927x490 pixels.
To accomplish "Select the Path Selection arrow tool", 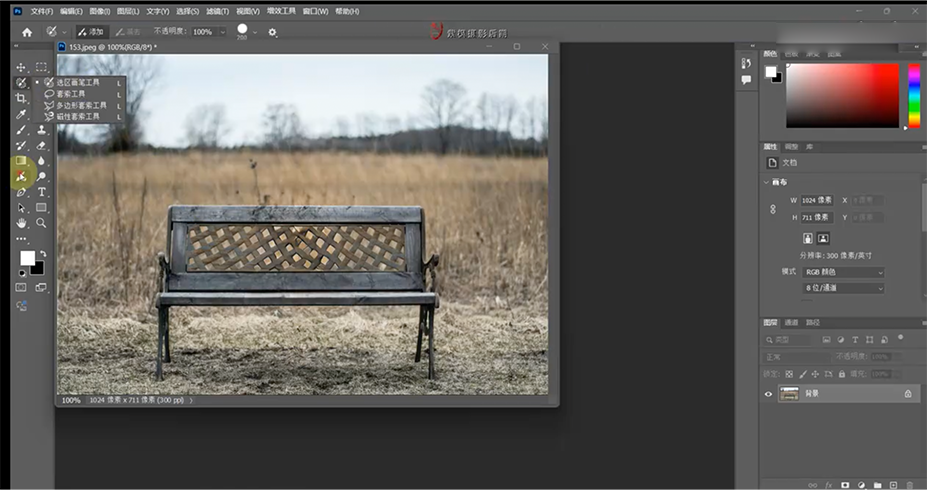I will [21, 207].
